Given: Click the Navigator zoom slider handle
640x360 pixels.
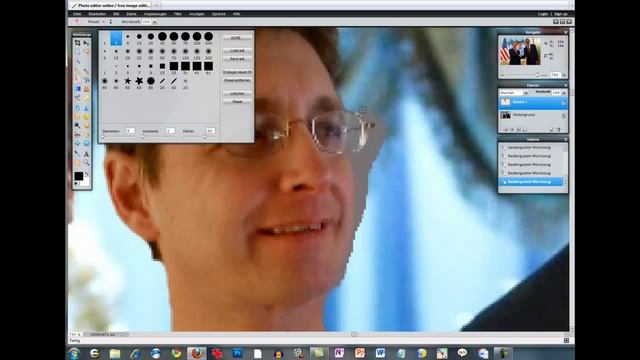Looking at the screenshot, I should [537, 75].
